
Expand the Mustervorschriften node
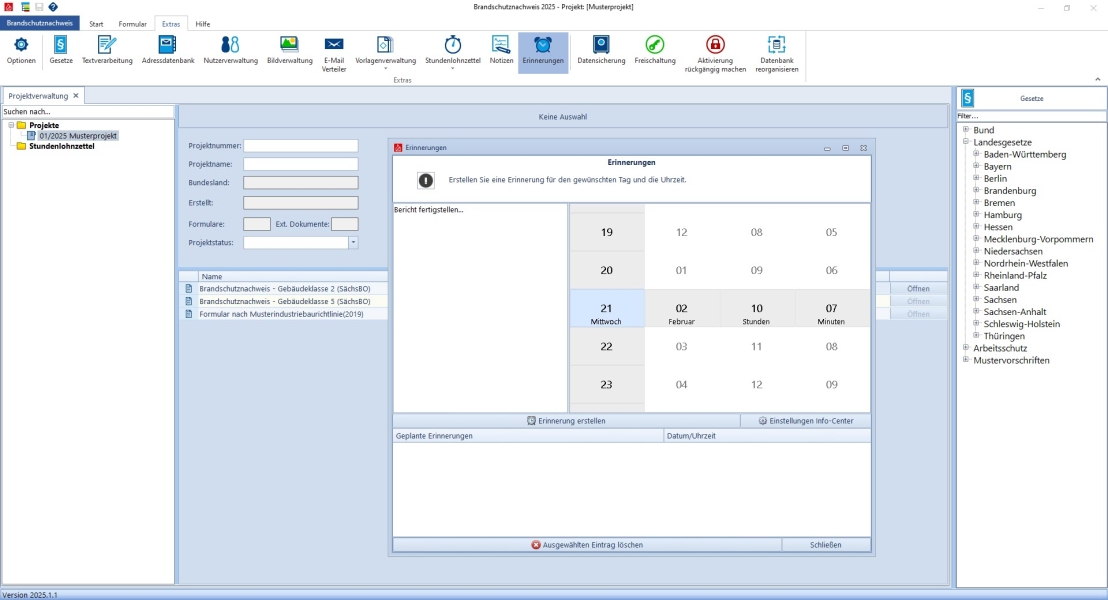point(966,360)
